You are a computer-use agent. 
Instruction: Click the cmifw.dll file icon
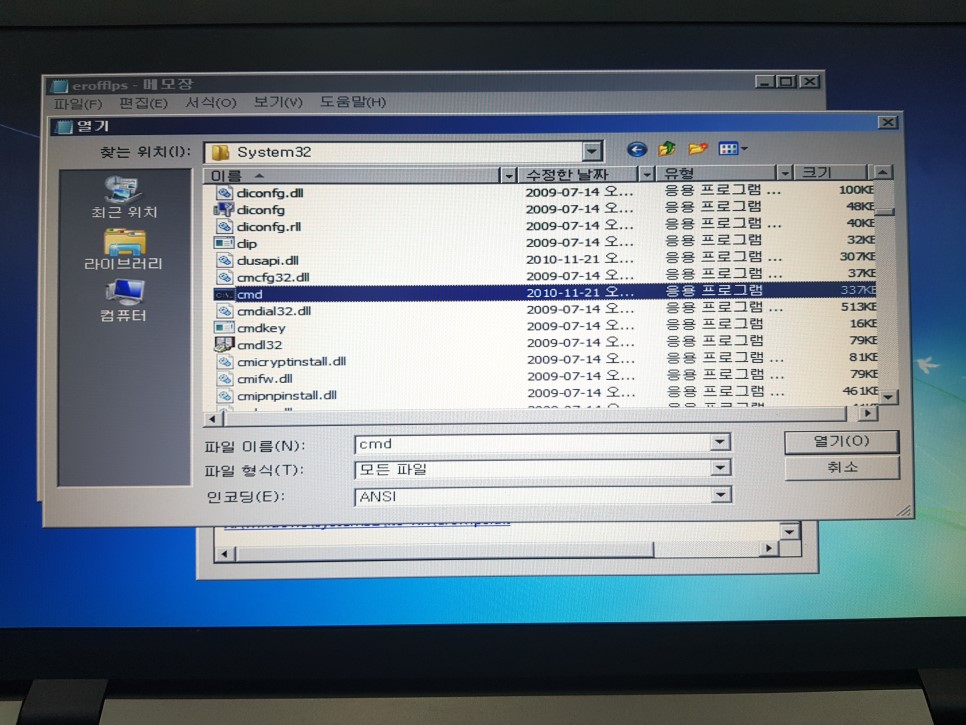(224, 378)
